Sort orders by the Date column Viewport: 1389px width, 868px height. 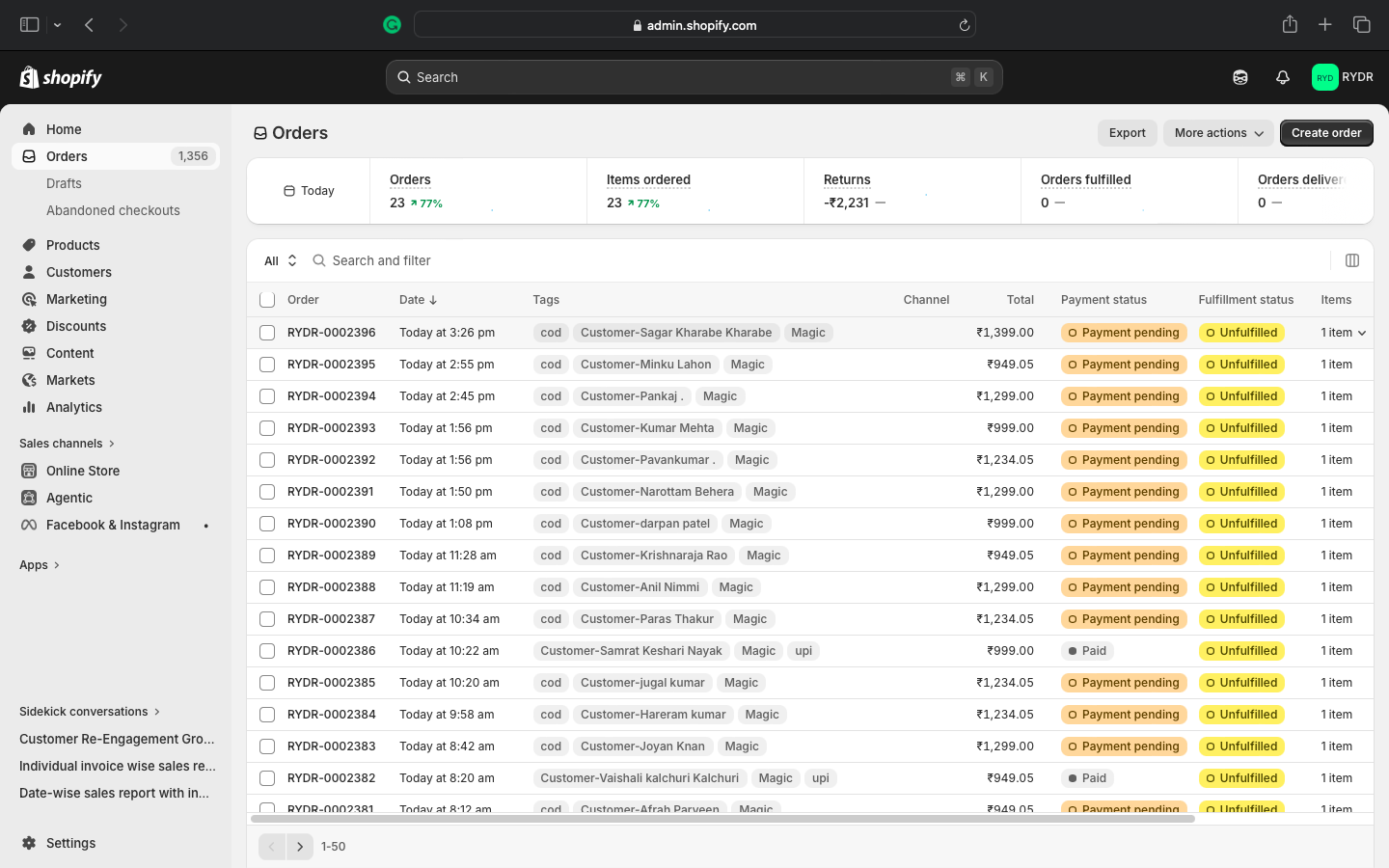coord(419,300)
